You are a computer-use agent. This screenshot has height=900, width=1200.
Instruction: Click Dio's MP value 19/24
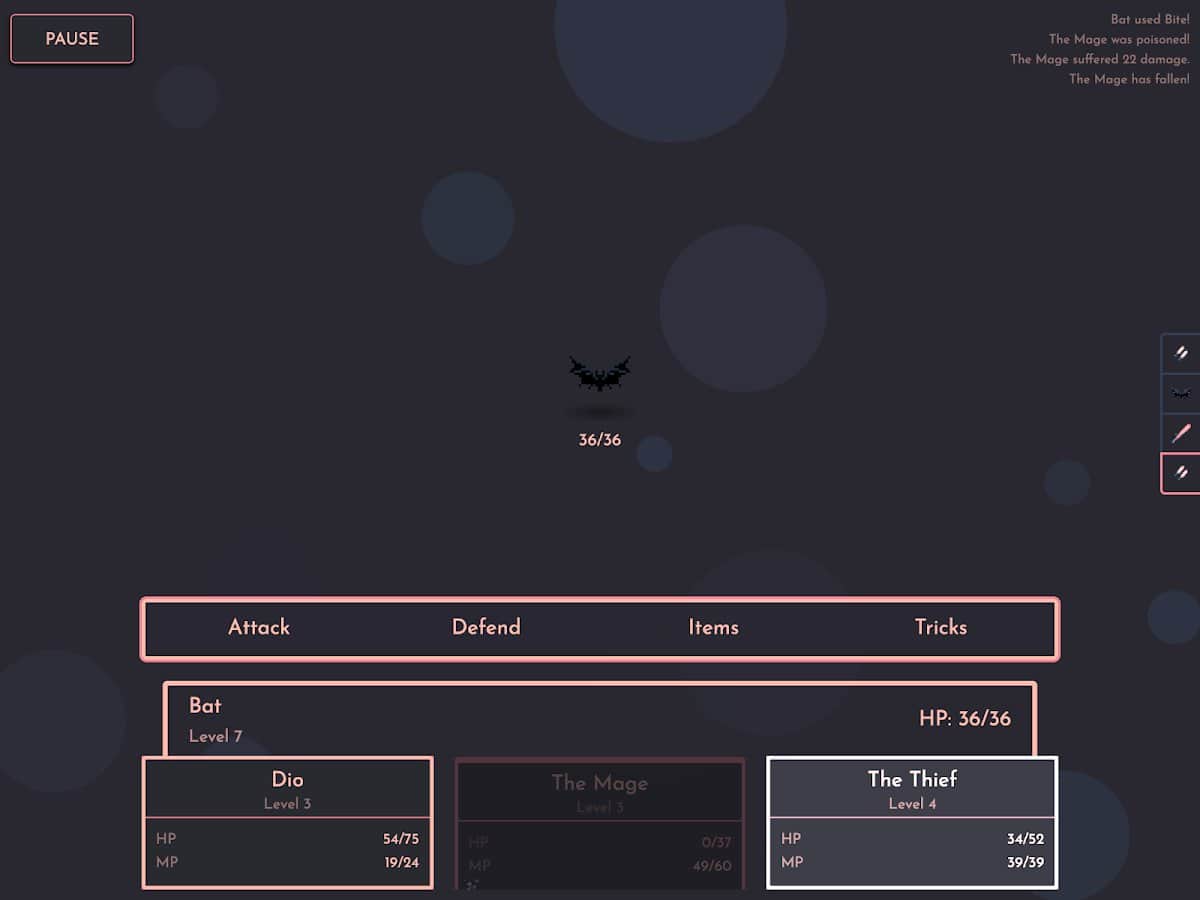[401, 862]
